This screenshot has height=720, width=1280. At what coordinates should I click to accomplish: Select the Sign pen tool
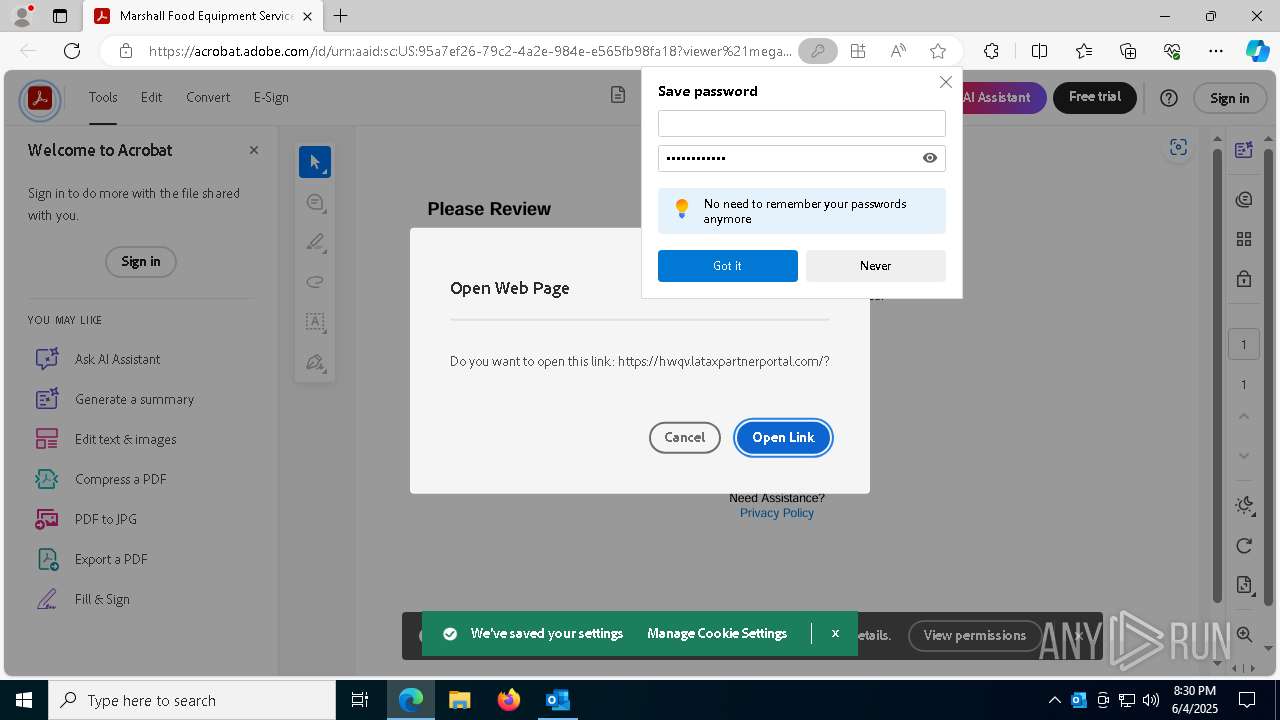point(315,362)
